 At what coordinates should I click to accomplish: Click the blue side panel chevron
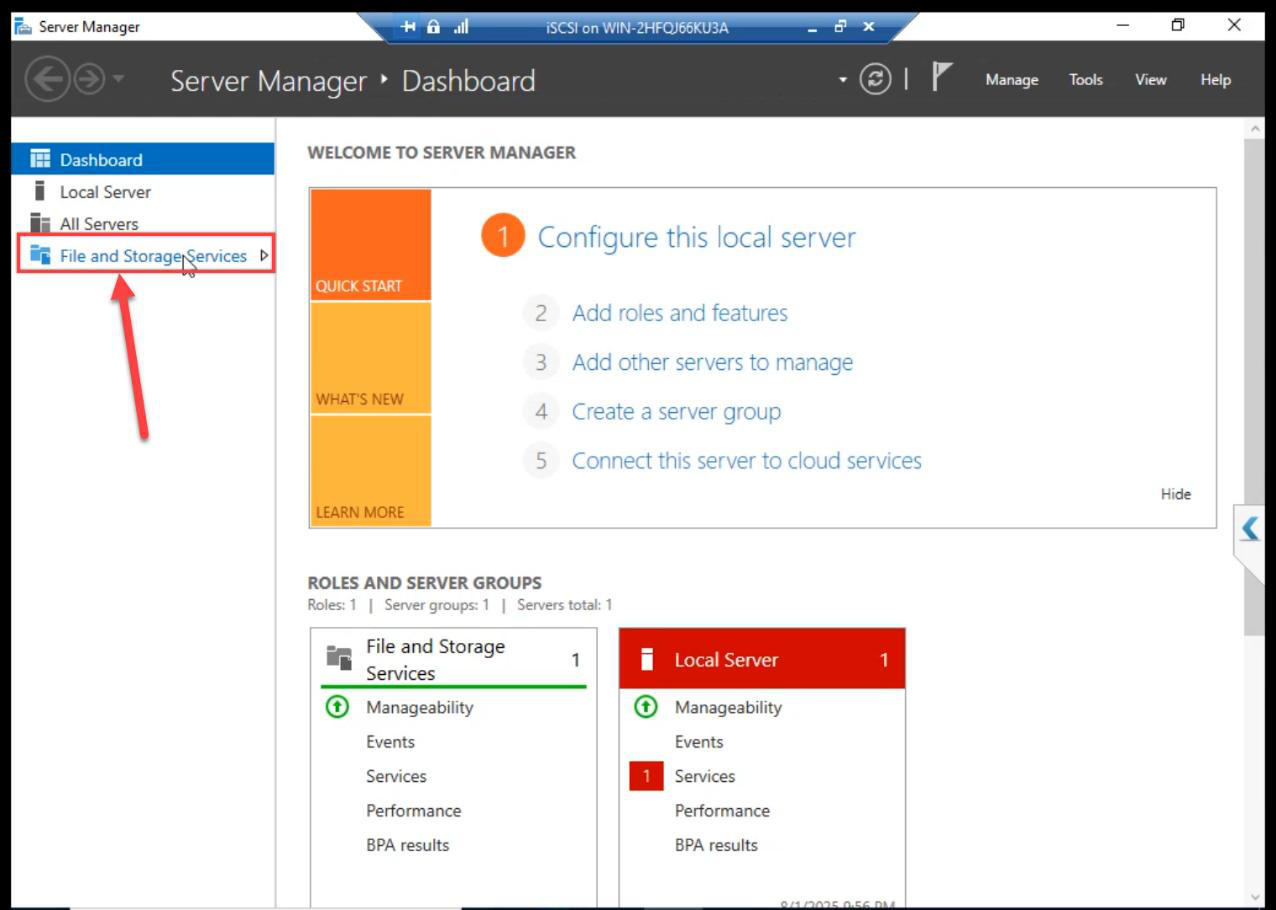click(1250, 528)
